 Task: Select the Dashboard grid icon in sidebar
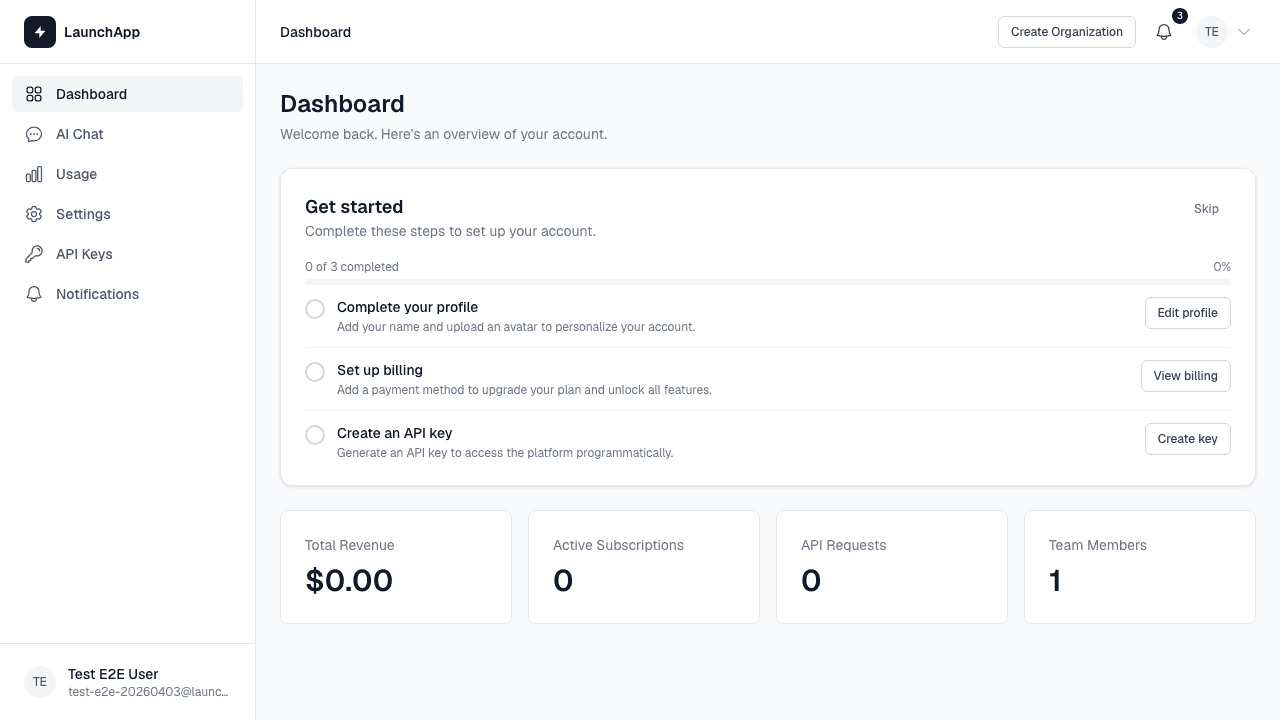[x=34, y=94]
